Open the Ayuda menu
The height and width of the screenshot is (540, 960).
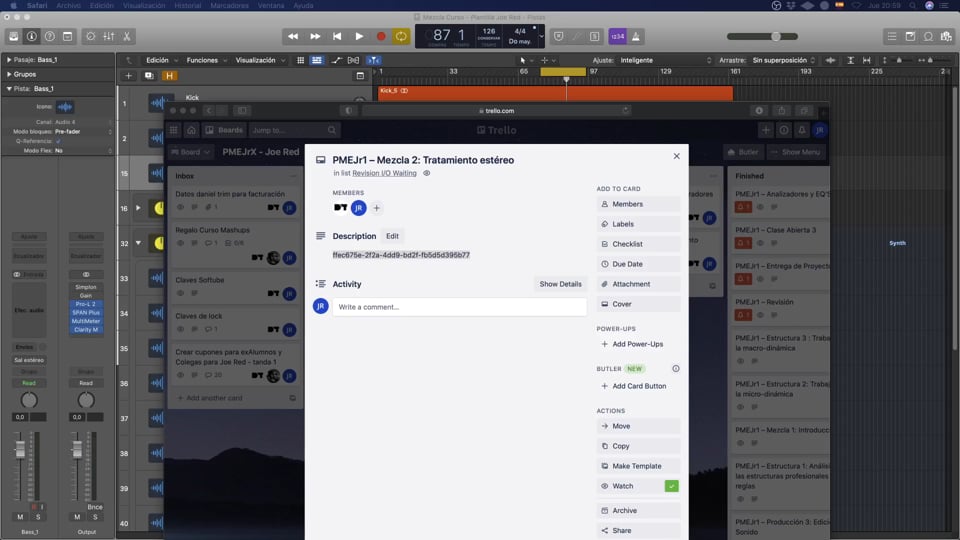pos(303,6)
